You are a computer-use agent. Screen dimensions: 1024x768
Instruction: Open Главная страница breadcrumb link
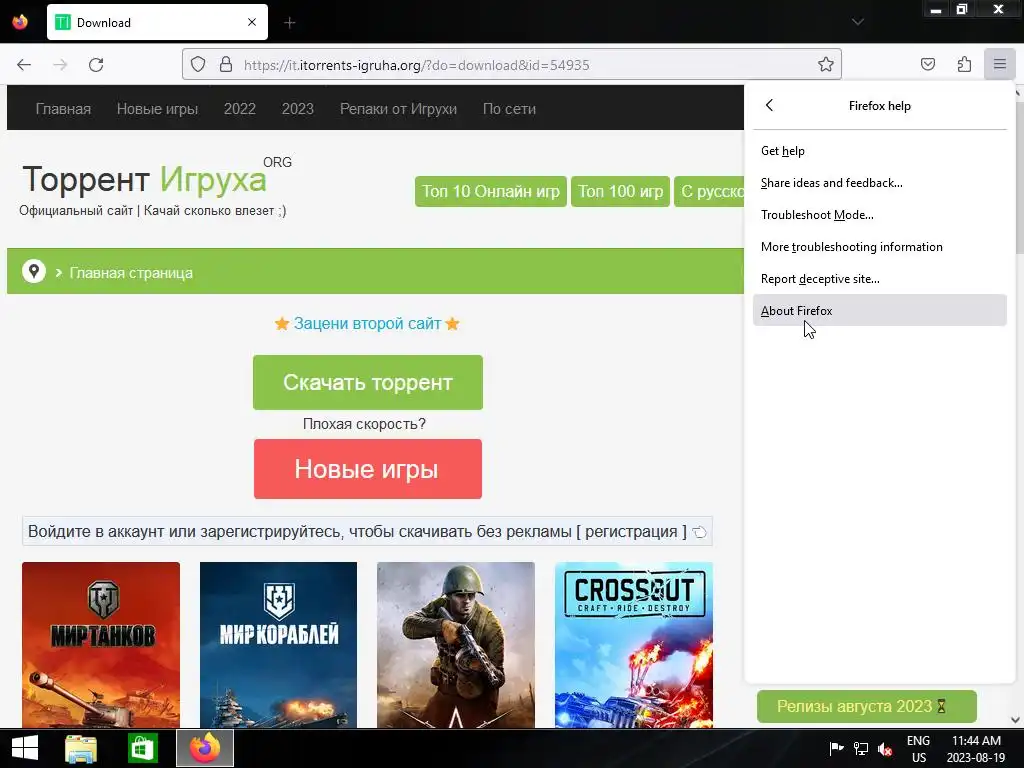131,273
